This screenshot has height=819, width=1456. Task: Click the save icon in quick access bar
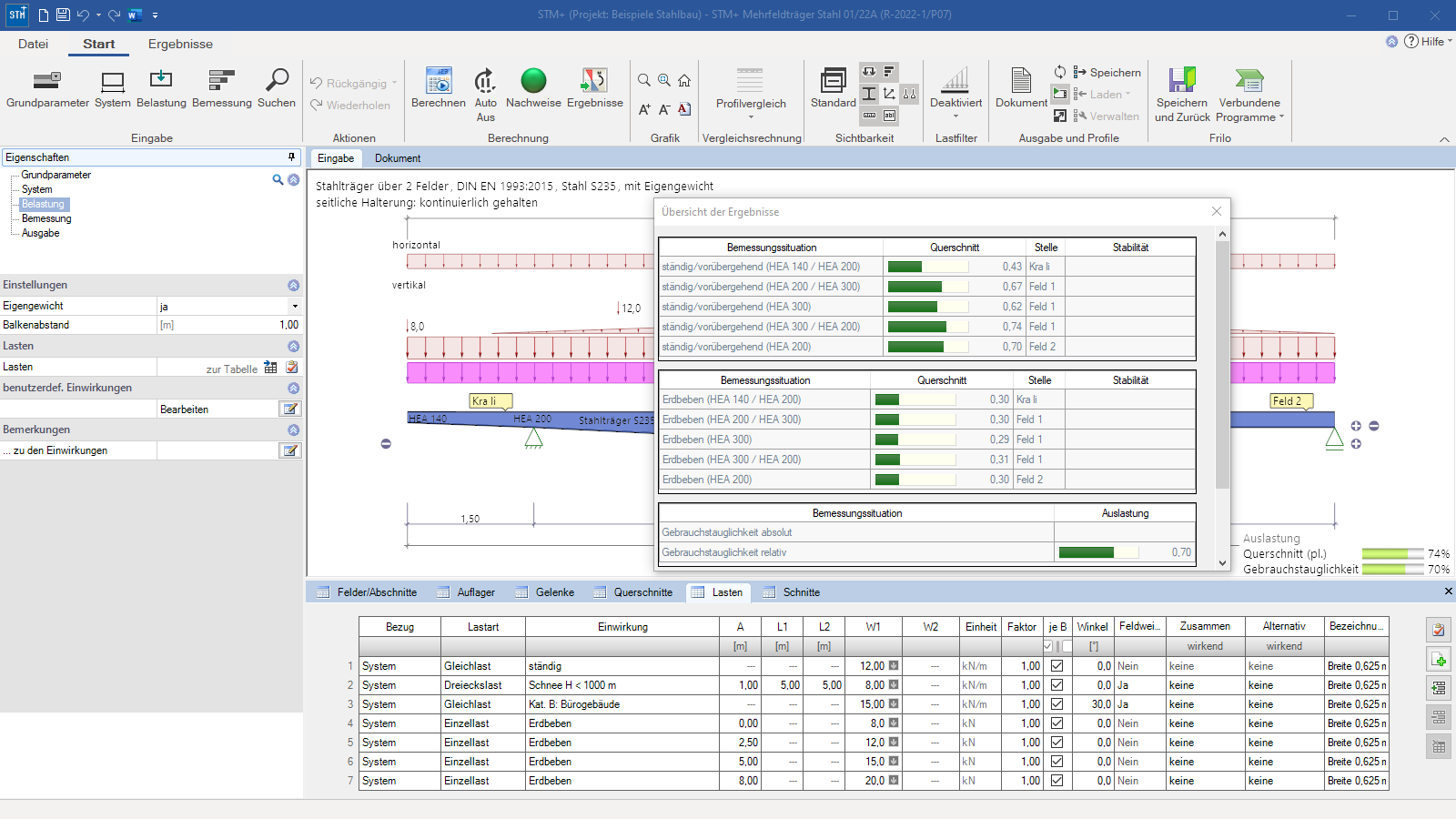click(x=62, y=15)
